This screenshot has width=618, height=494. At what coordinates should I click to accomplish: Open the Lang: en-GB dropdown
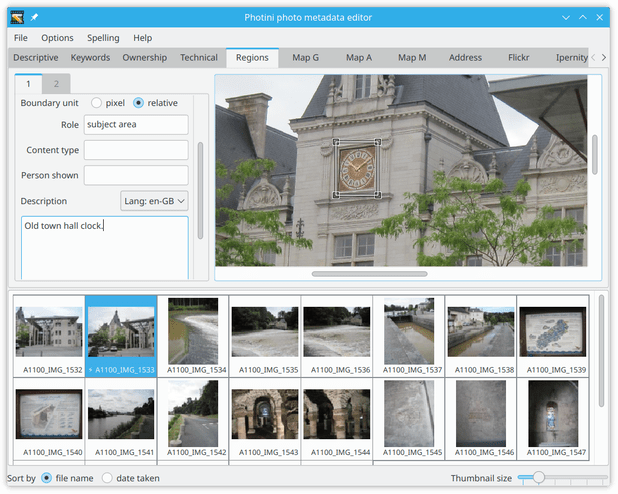(154, 201)
